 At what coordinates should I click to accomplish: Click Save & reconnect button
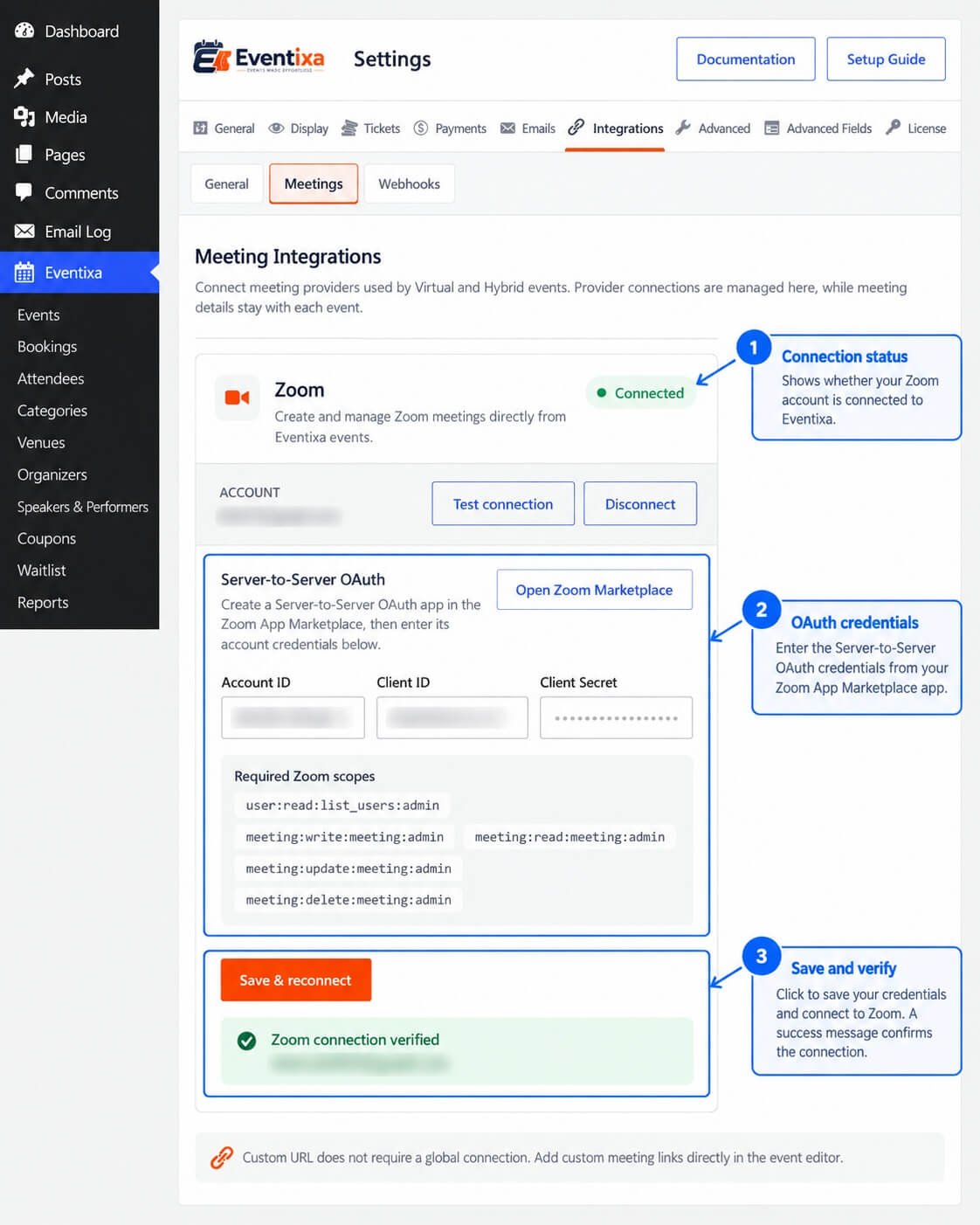[x=295, y=980]
